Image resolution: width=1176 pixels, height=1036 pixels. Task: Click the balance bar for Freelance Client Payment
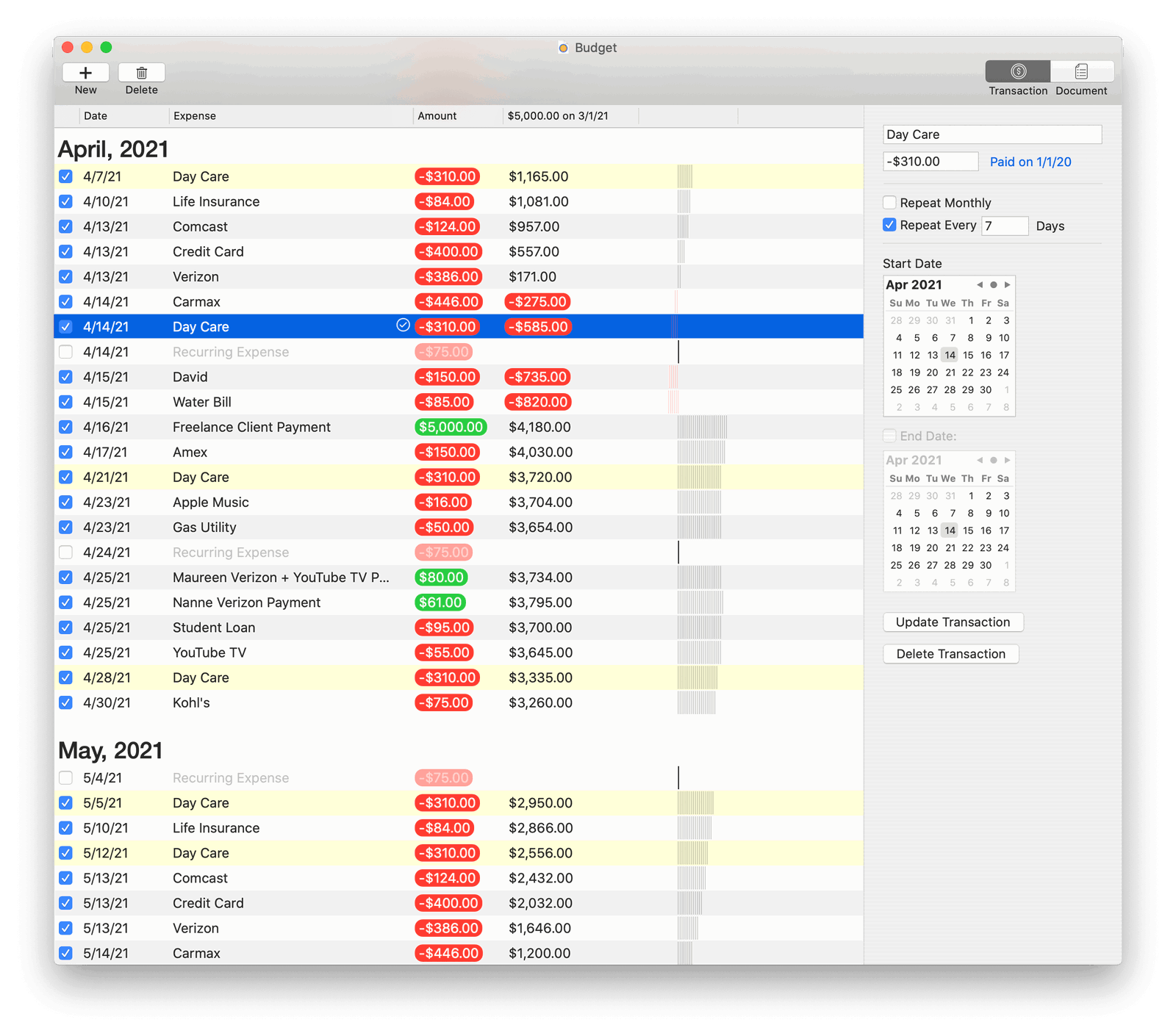tap(702, 427)
